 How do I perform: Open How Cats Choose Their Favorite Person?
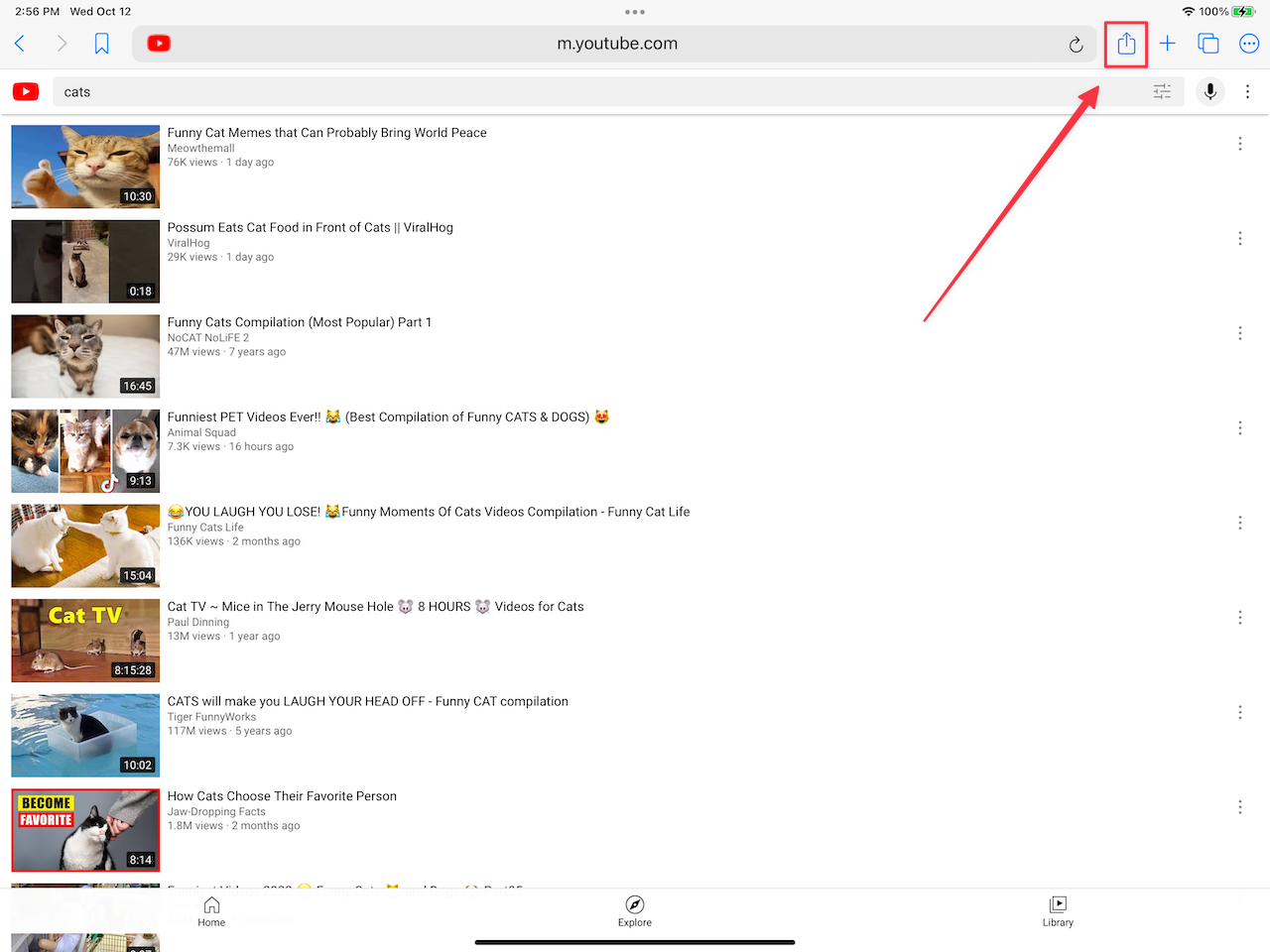tap(282, 796)
